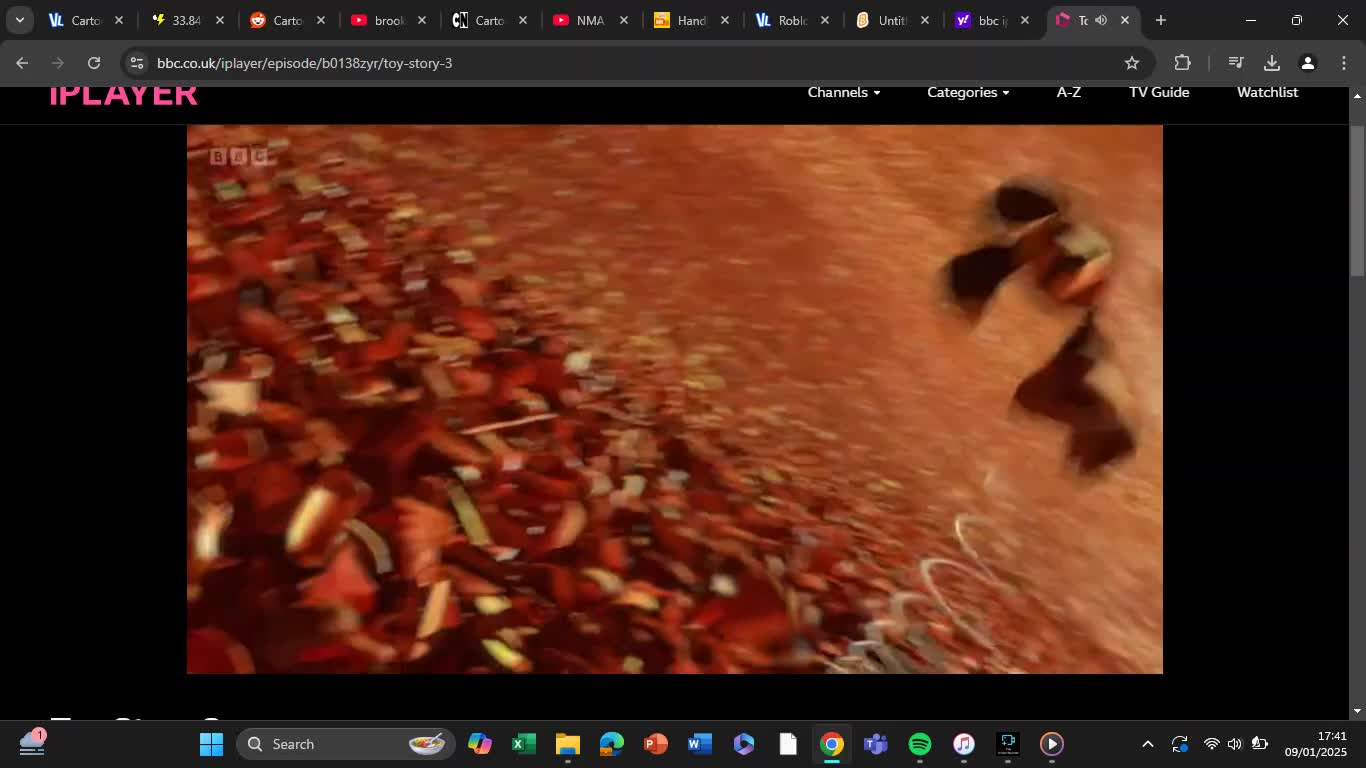The width and height of the screenshot is (1366, 768).
Task: Switch to the brook YouTube tab
Action: (x=388, y=20)
